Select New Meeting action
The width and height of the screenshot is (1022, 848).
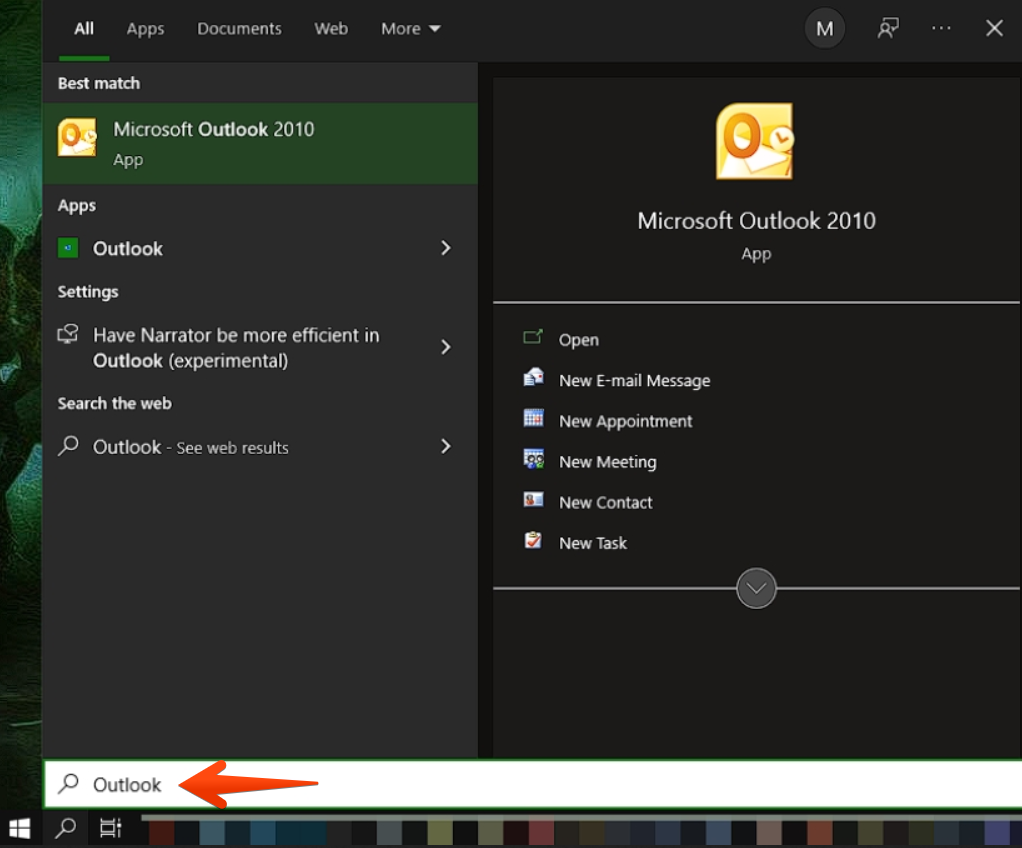pos(607,462)
